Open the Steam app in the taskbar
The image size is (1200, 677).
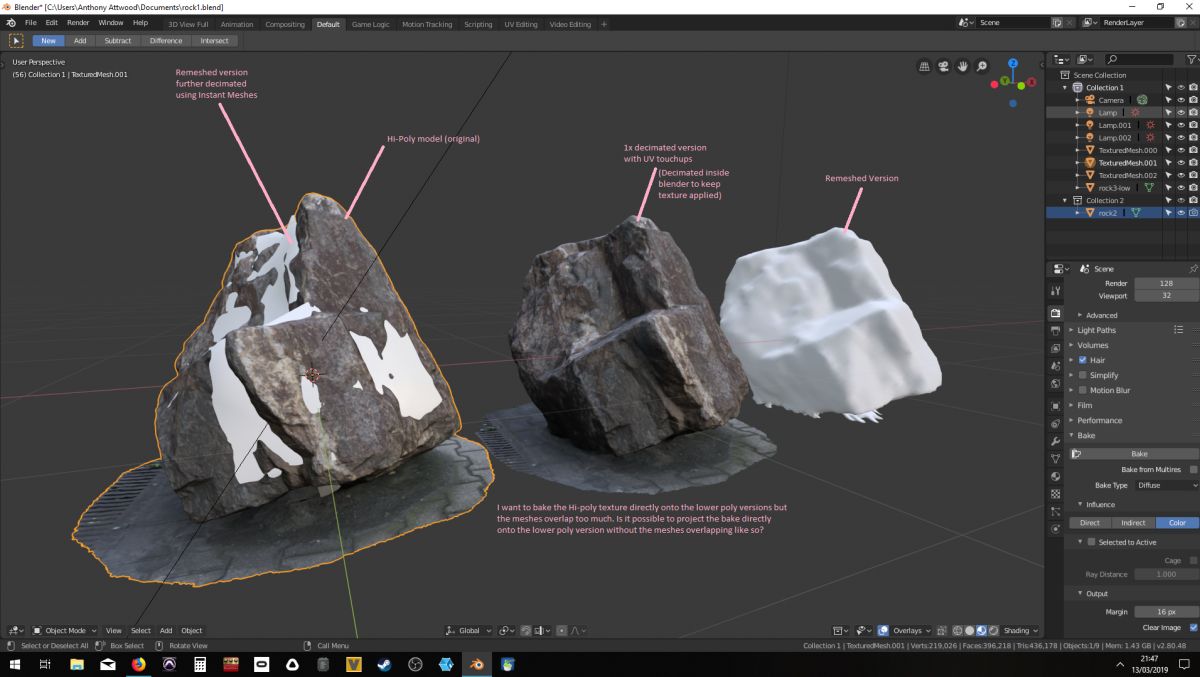(x=385, y=664)
